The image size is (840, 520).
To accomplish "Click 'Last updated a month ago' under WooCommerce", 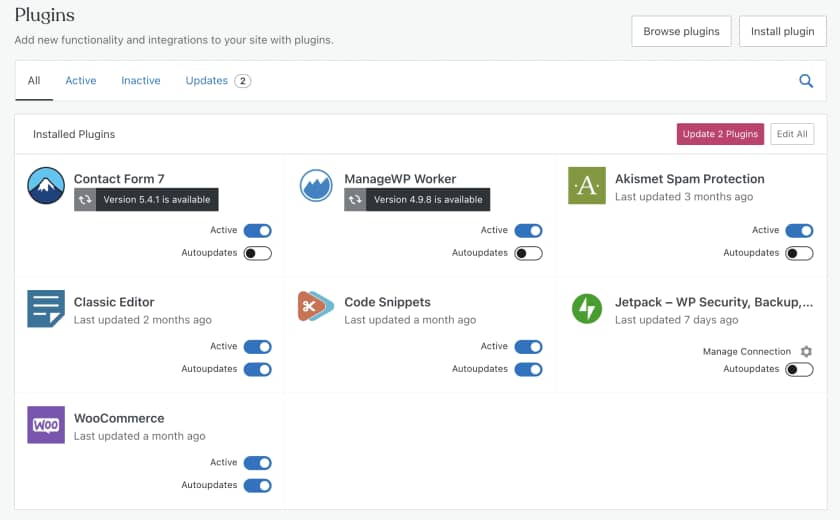I will (139, 436).
